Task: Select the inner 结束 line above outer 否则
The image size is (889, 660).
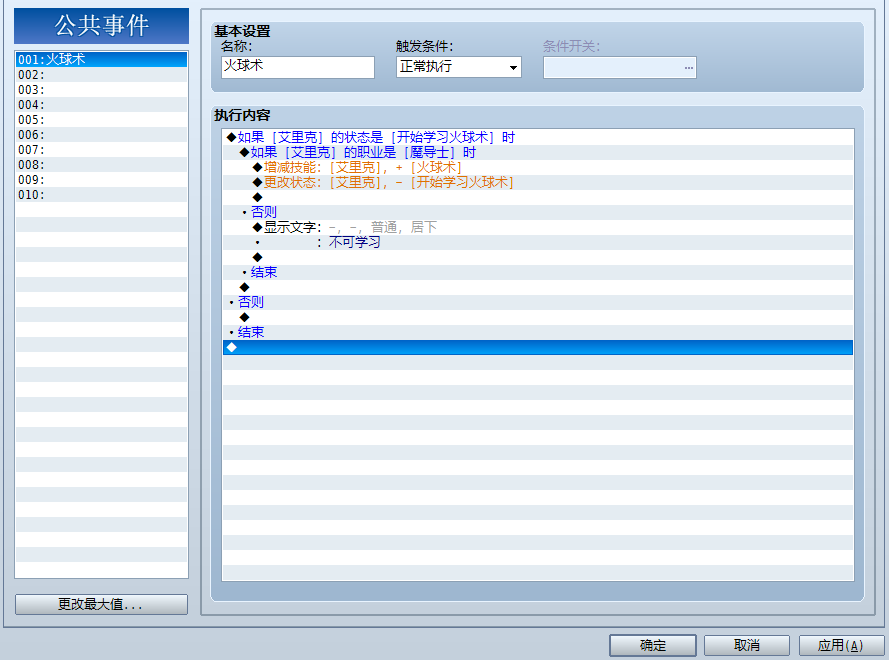Action: click(538, 272)
